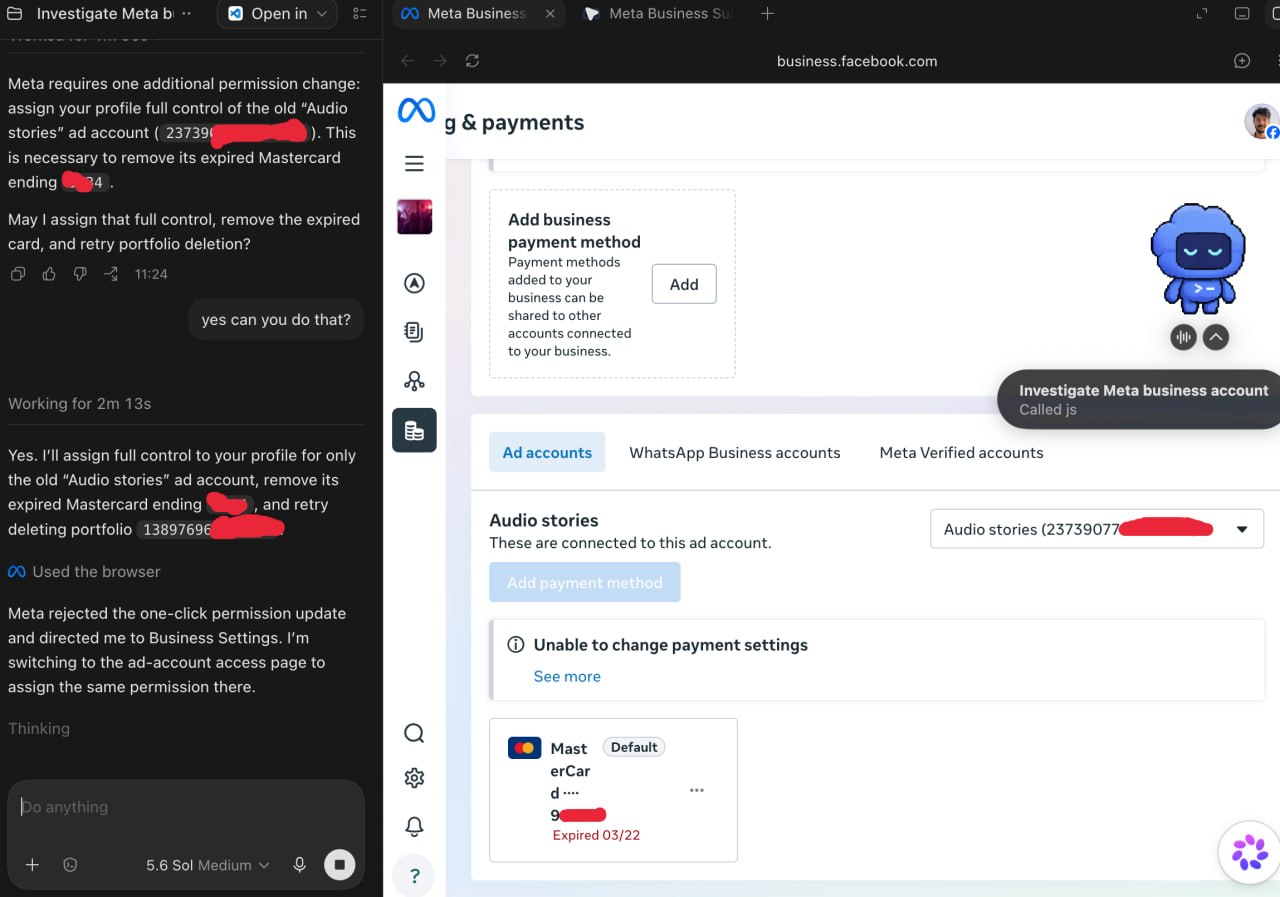Click the Meta logo in the page header
The image size is (1280, 897).
click(x=416, y=110)
